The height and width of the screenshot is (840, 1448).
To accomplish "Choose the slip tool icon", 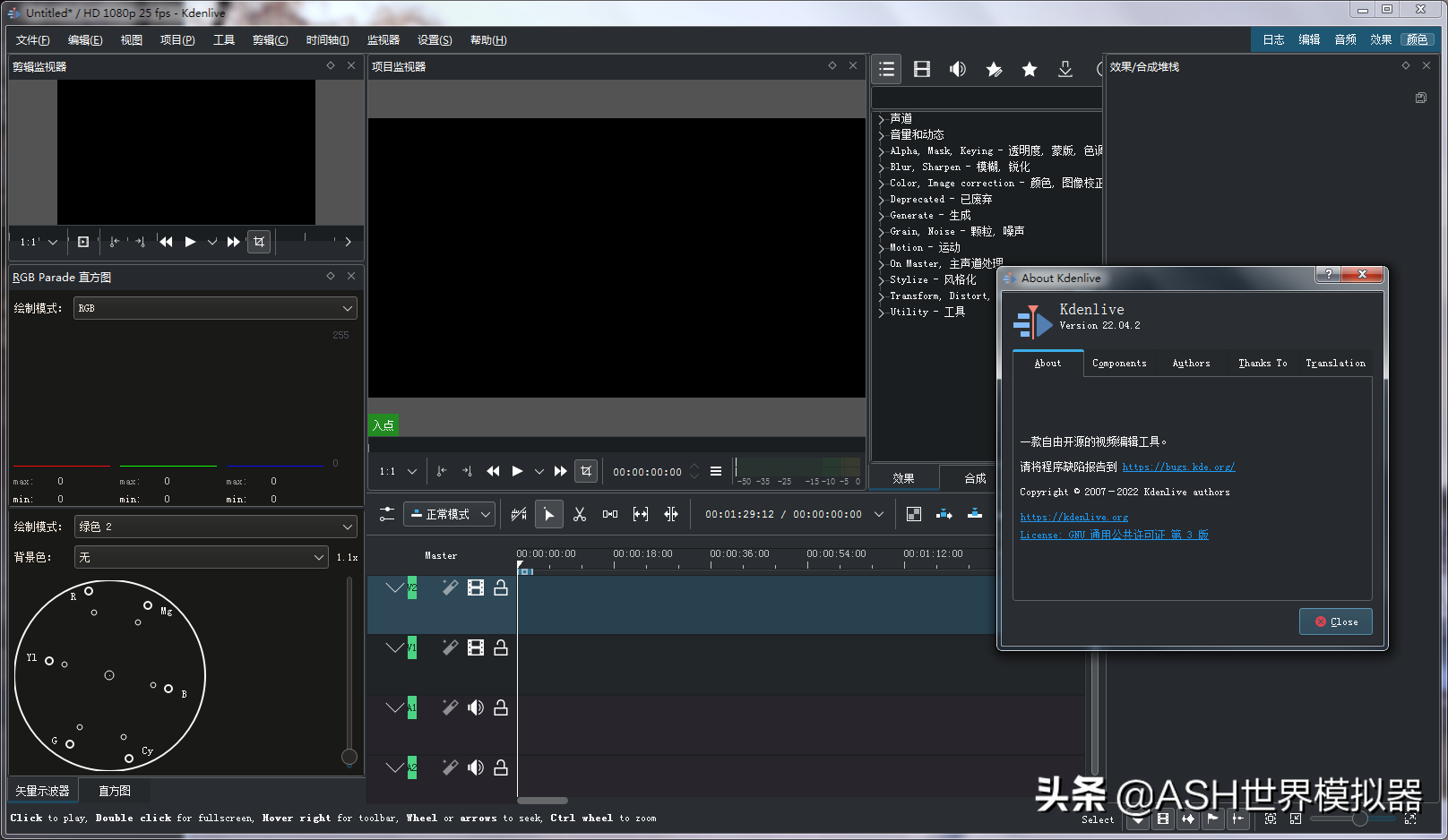I will (x=641, y=514).
